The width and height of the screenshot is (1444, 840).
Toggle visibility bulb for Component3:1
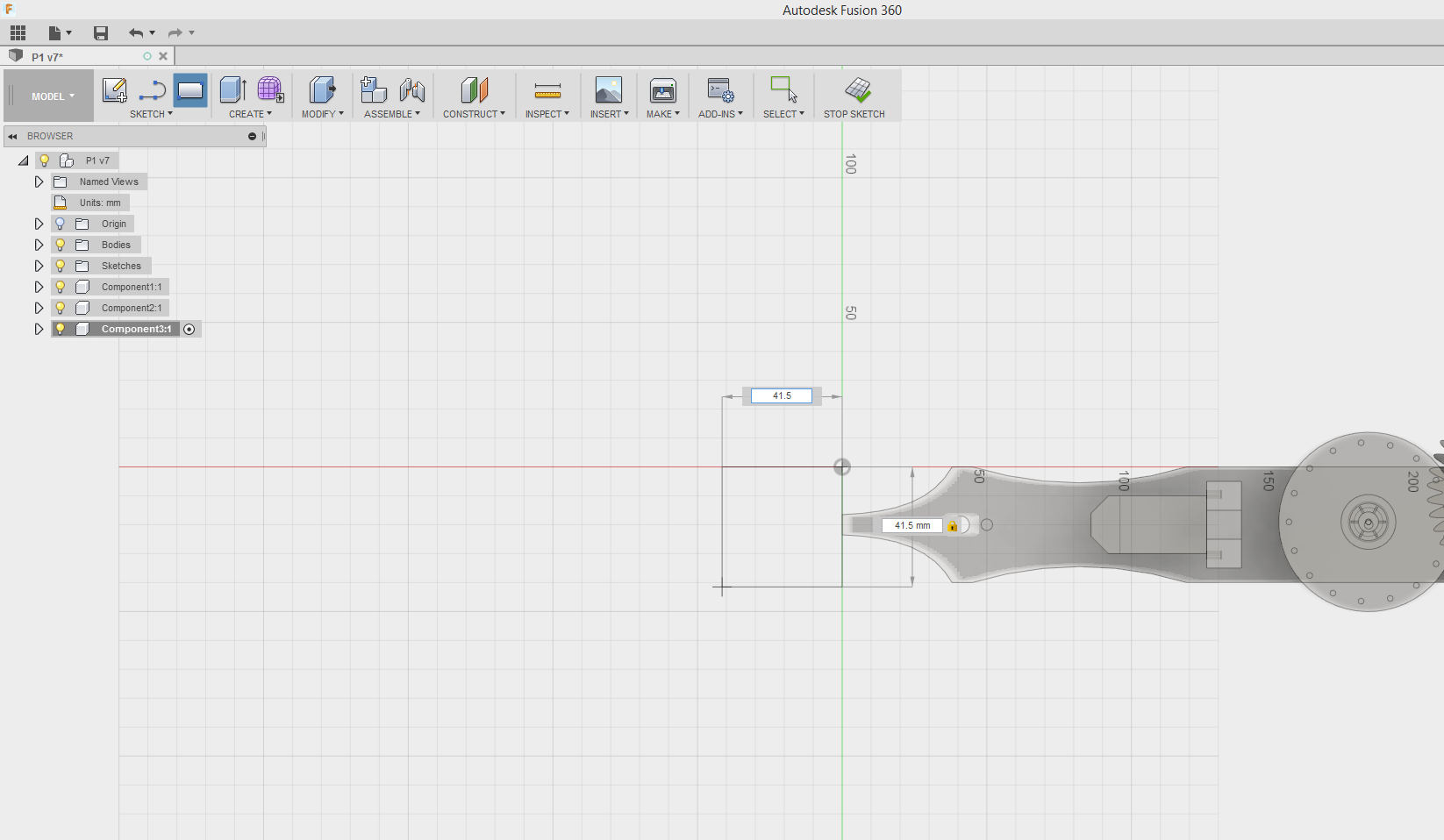(61, 329)
